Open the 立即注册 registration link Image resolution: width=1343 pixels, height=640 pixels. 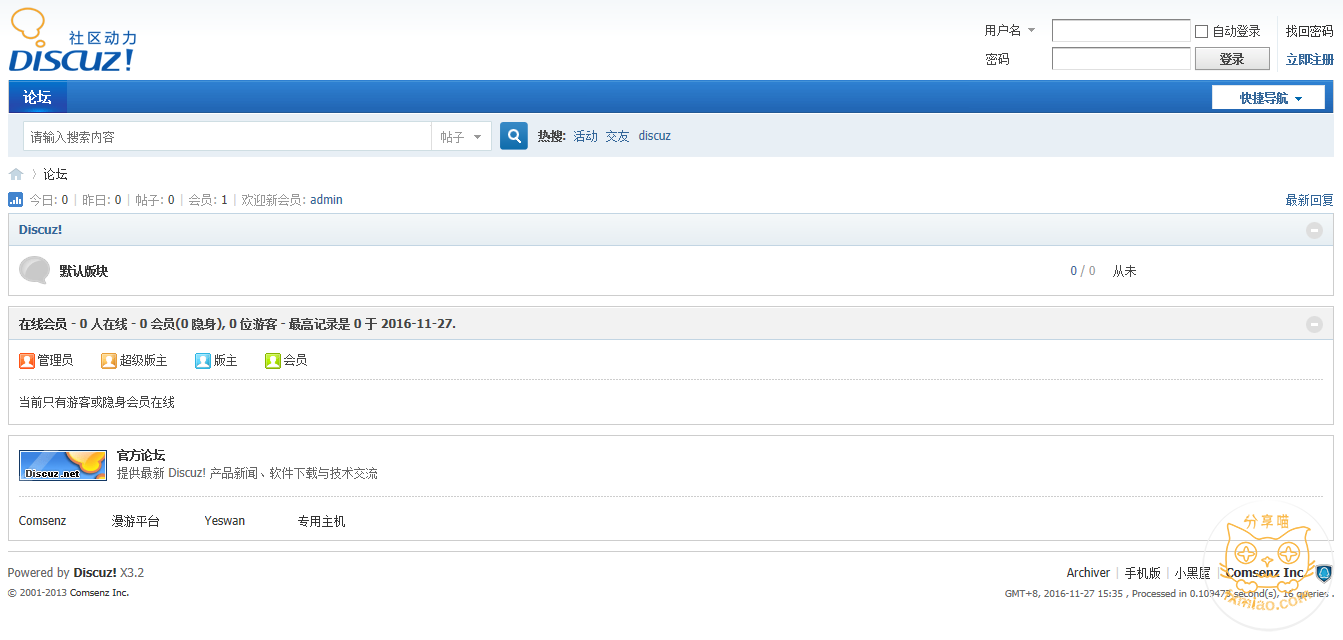(1309, 60)
